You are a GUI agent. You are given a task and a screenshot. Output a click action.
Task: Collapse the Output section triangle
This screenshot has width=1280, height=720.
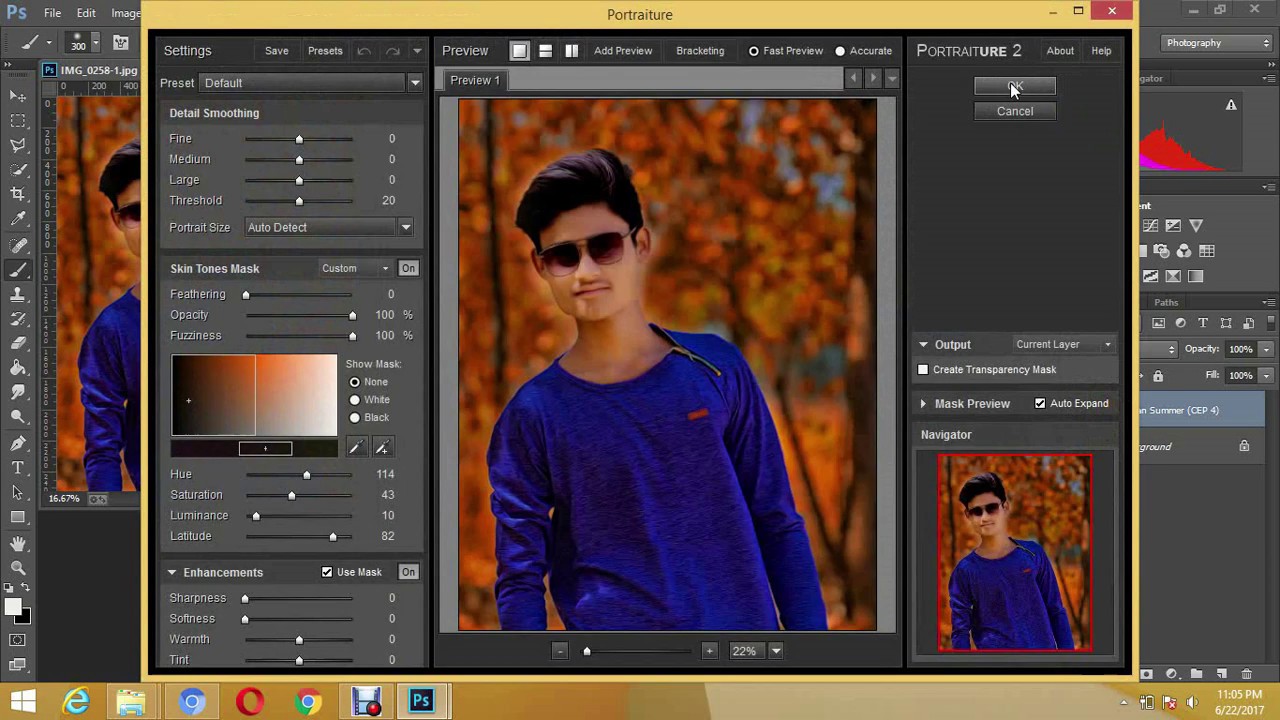tap(923, 345)
